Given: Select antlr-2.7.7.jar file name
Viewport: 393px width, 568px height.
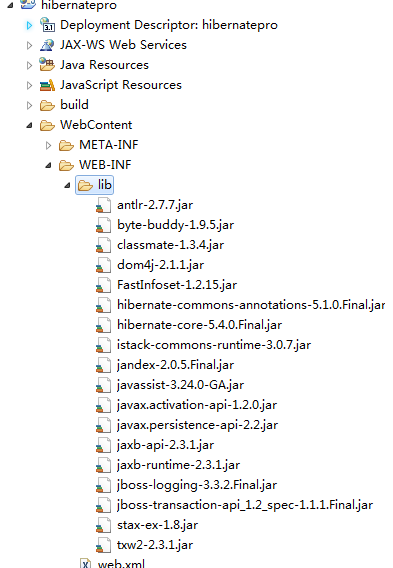Looking at the screenshot, I should pyautogui.click(x=155, y=205).
